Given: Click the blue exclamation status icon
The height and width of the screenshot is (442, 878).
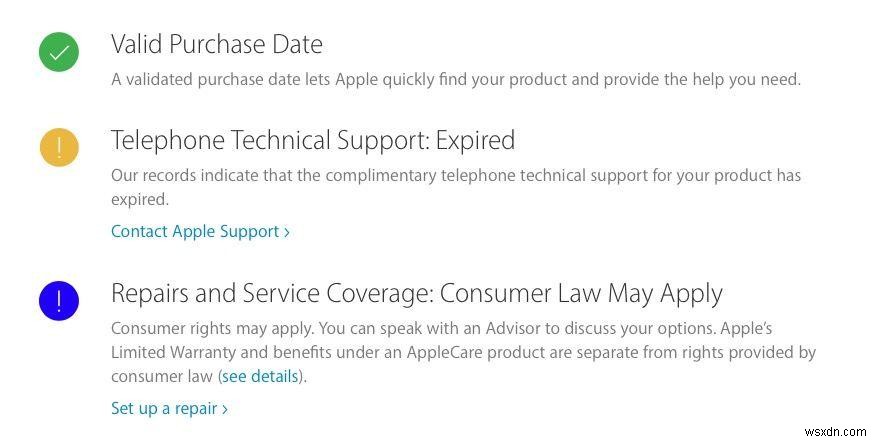Looking at the screenshot, I should click(59, 300).
